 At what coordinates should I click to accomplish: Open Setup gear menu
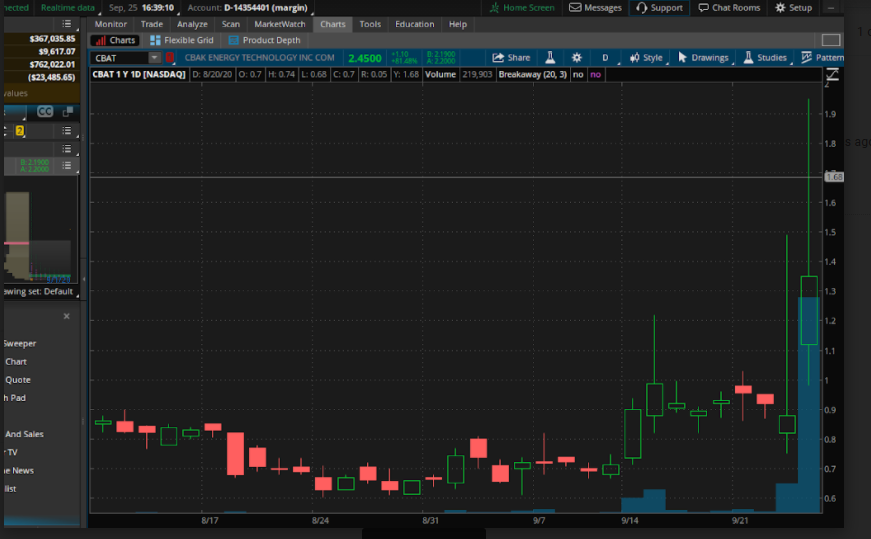[793, 8]
